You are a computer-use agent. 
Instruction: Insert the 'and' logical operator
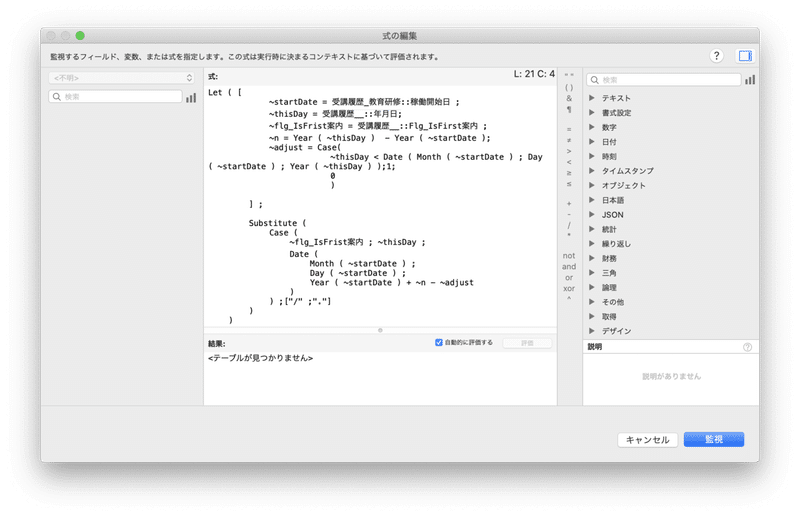(569, 266)
